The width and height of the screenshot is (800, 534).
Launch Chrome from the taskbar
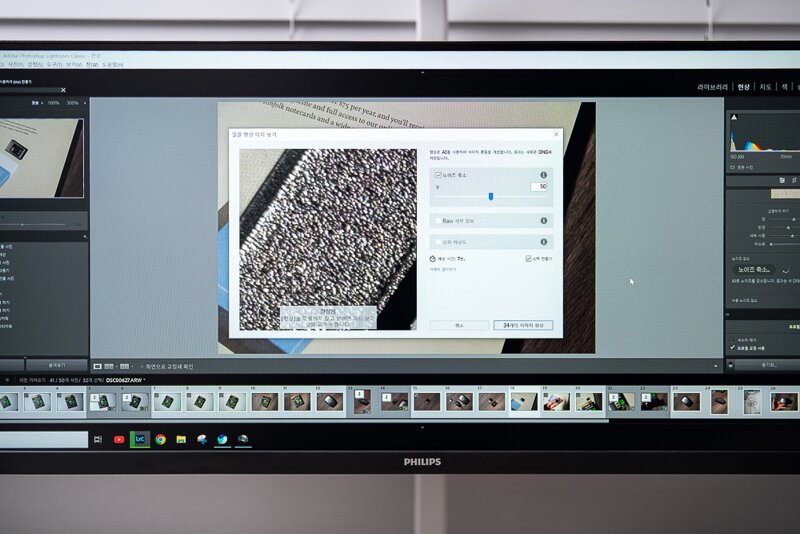[161, 439]
